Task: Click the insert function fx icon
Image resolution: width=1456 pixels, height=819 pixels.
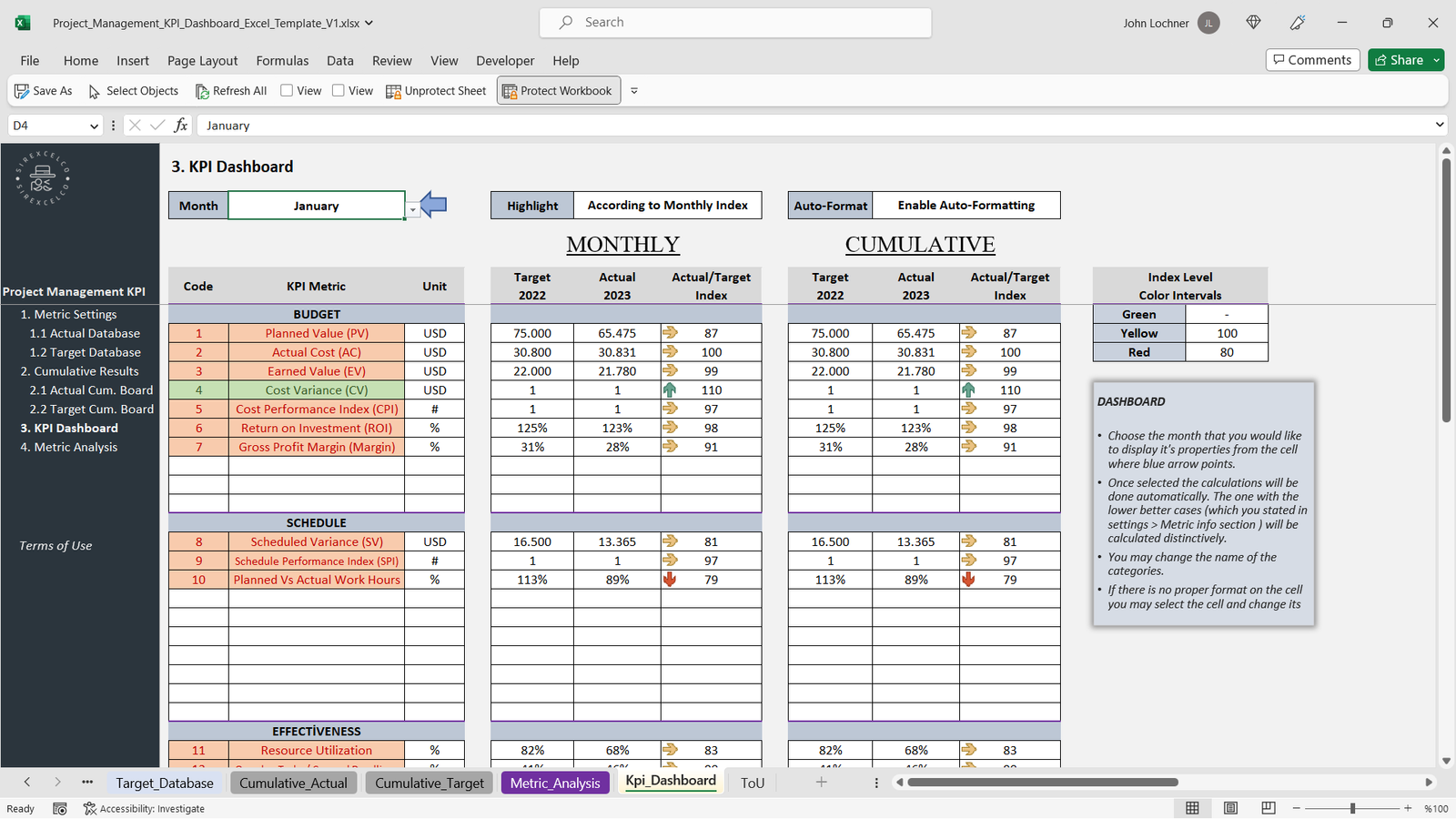Action: click(181, 126)
